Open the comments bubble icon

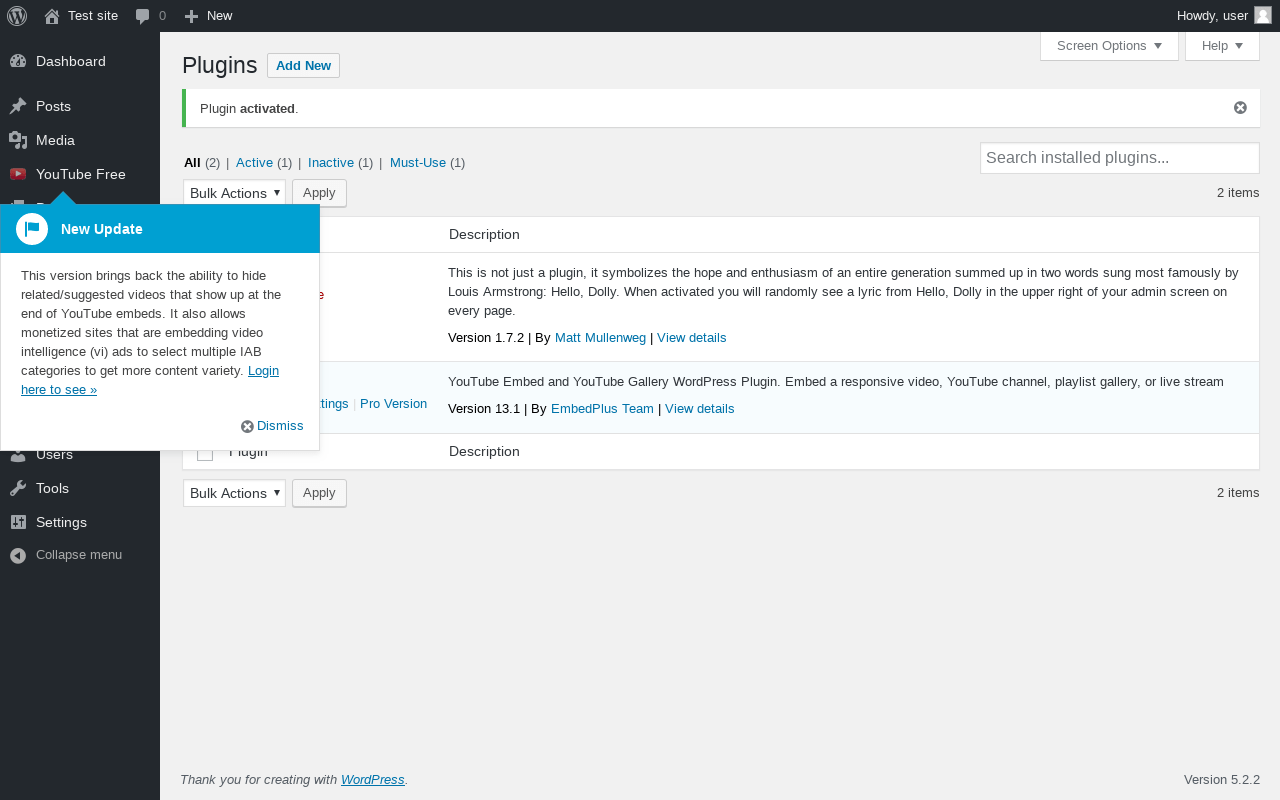[x=143, y=16]
